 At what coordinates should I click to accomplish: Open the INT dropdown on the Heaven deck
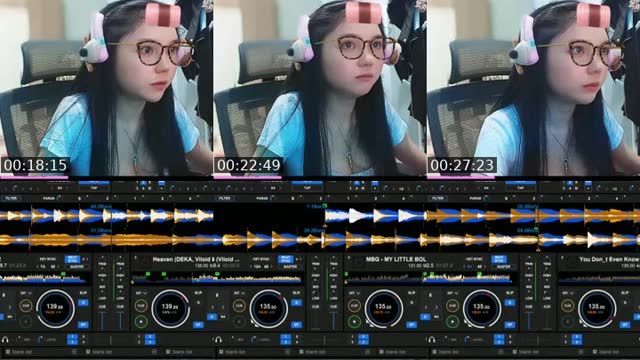[141, 293]
